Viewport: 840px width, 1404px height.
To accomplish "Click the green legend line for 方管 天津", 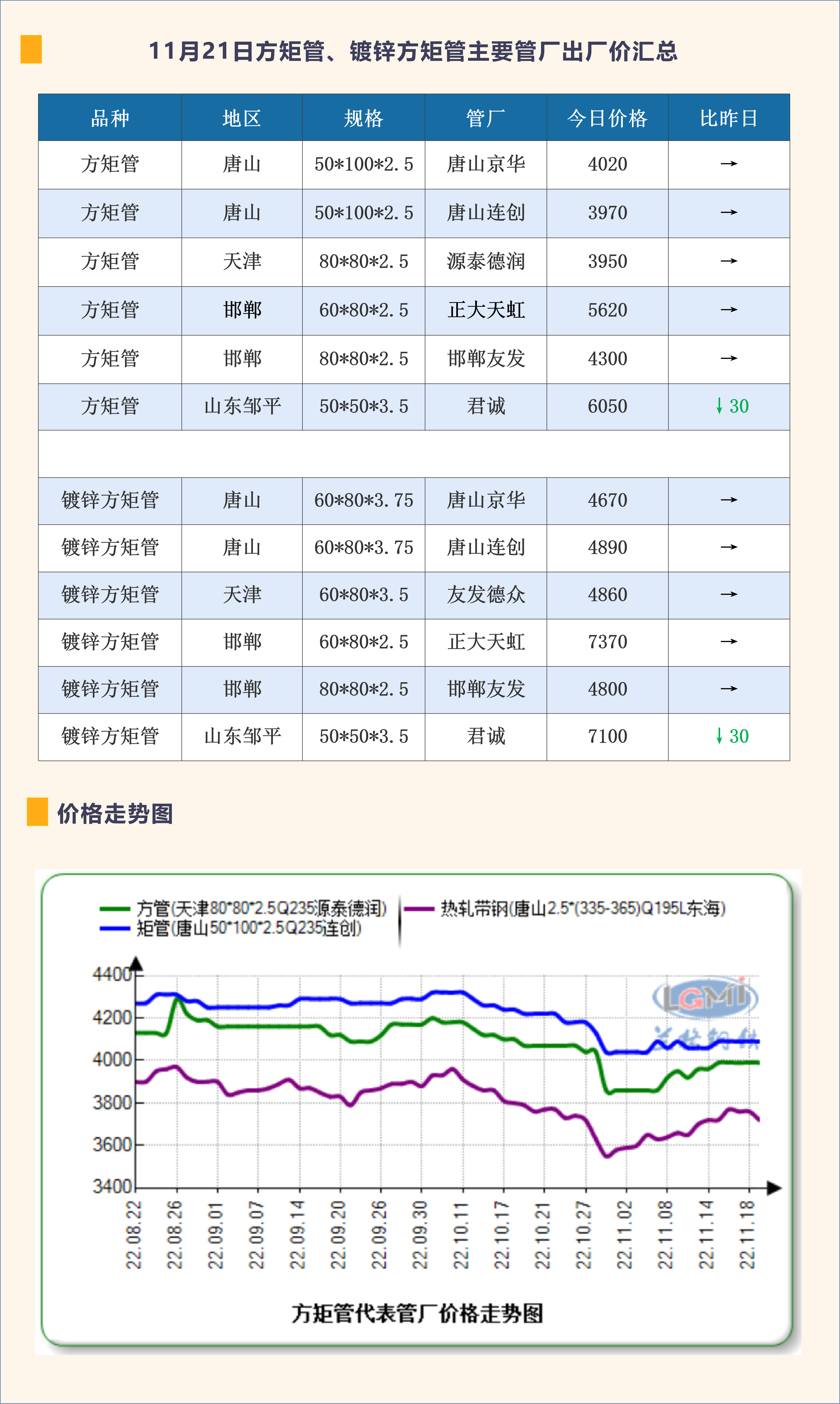I will (x=115, y=909).
